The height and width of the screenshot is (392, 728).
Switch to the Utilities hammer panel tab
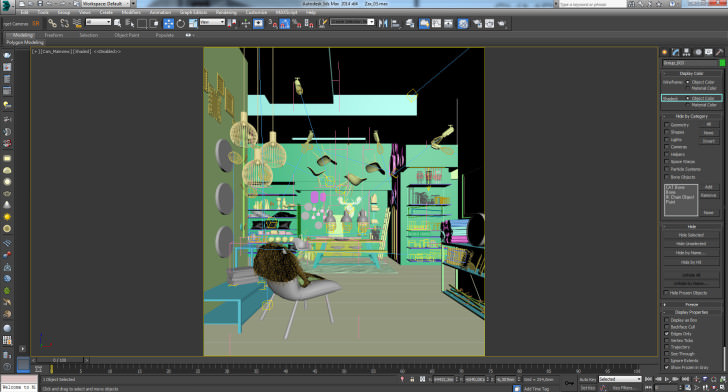pos(719,52)
